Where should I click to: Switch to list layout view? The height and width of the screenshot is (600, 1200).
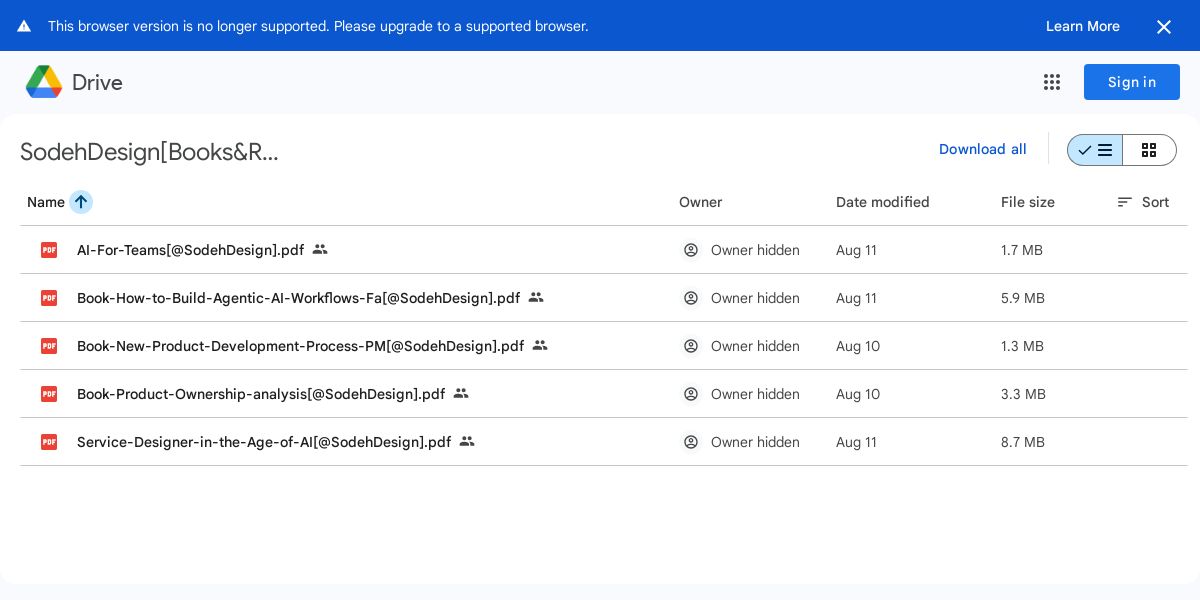[1095, 150]
